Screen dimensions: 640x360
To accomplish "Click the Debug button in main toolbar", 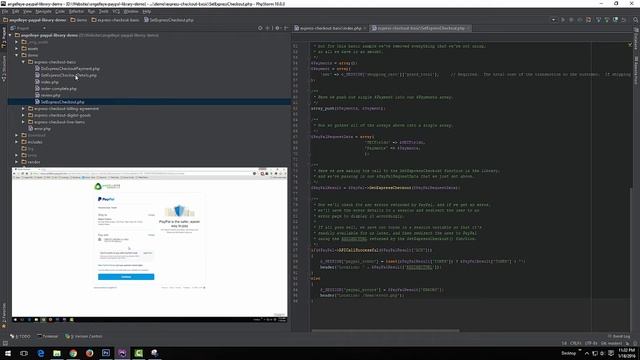I will (x=571, y=20).
